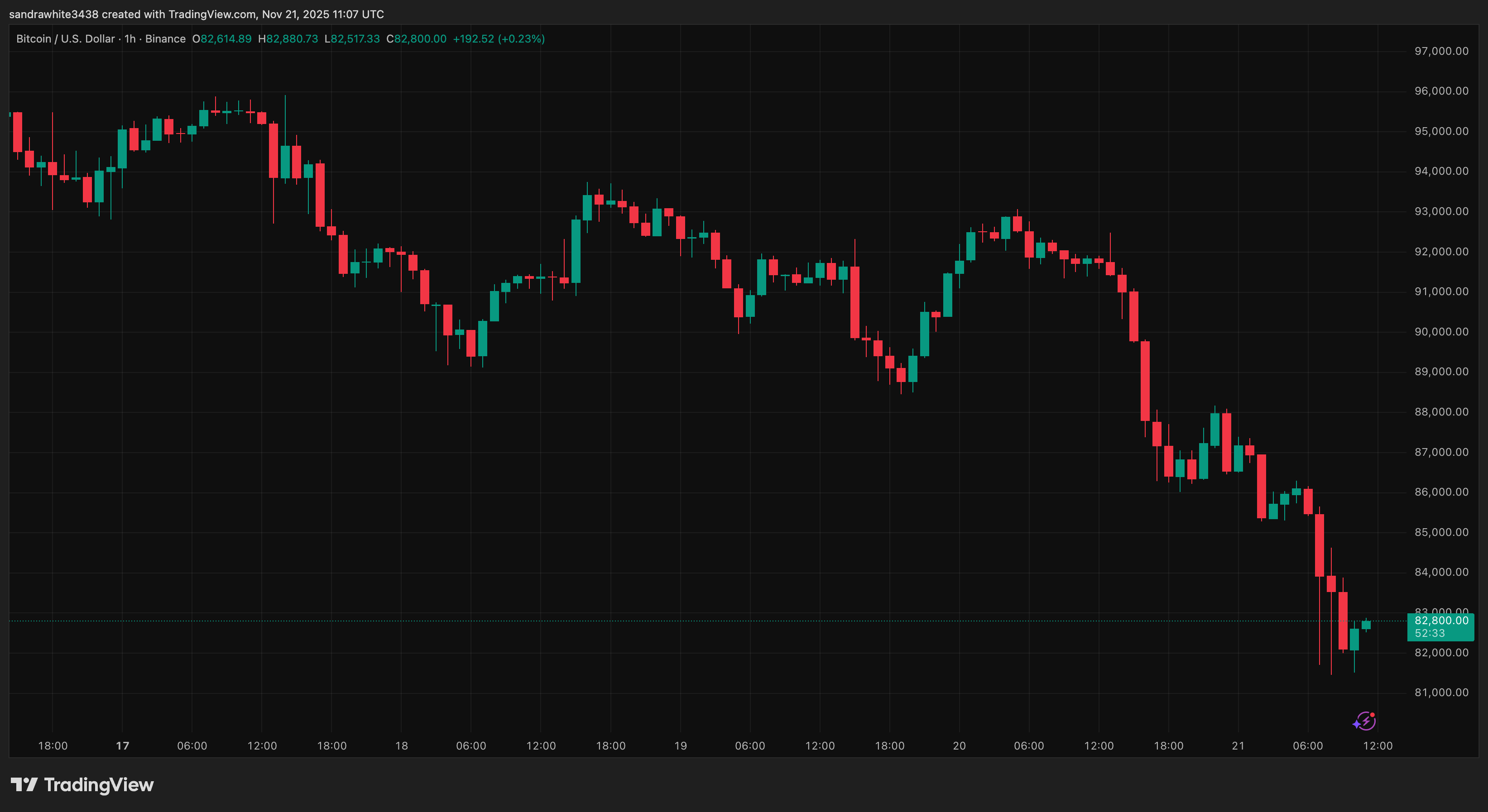Click the TradingView logo icon
The height and width of the screenshot is (812, 1488).
(x=25, y=785)
